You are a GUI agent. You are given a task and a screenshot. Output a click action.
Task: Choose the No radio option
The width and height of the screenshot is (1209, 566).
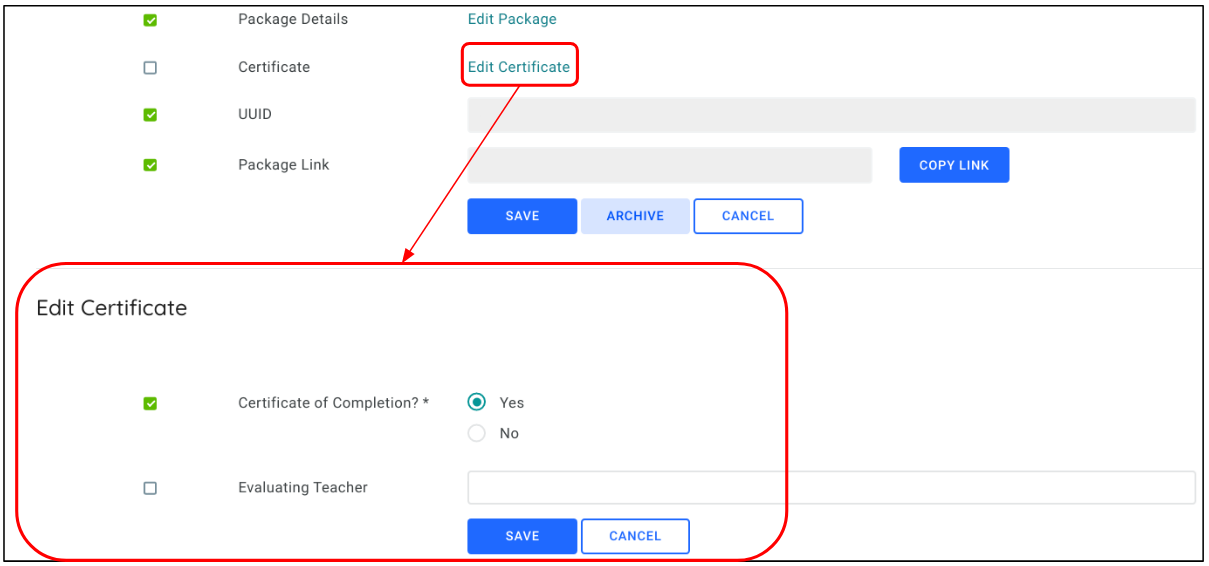[x=477, y=433]
